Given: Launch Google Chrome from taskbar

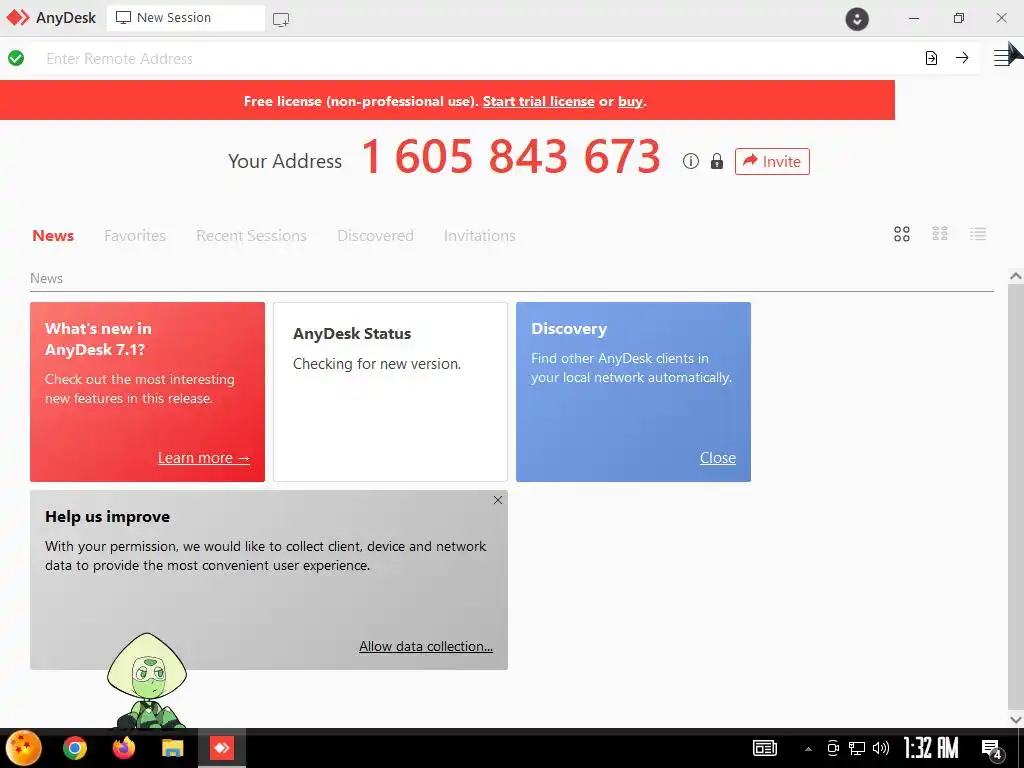Looking at the screenshot, I should pos(74,748).
